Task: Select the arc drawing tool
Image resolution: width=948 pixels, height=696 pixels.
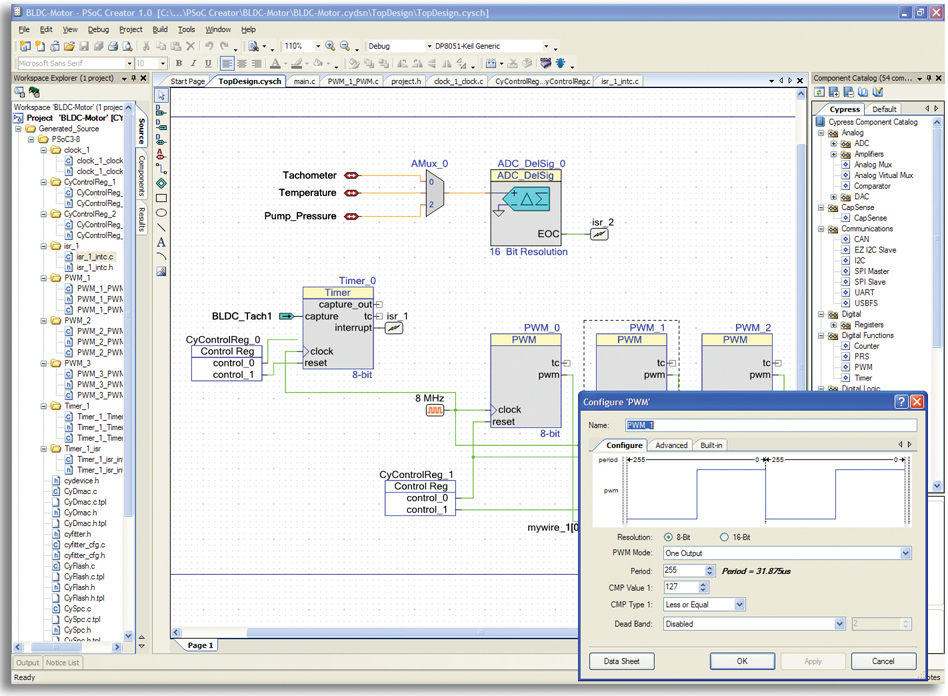Action: [x=161, y=256]
